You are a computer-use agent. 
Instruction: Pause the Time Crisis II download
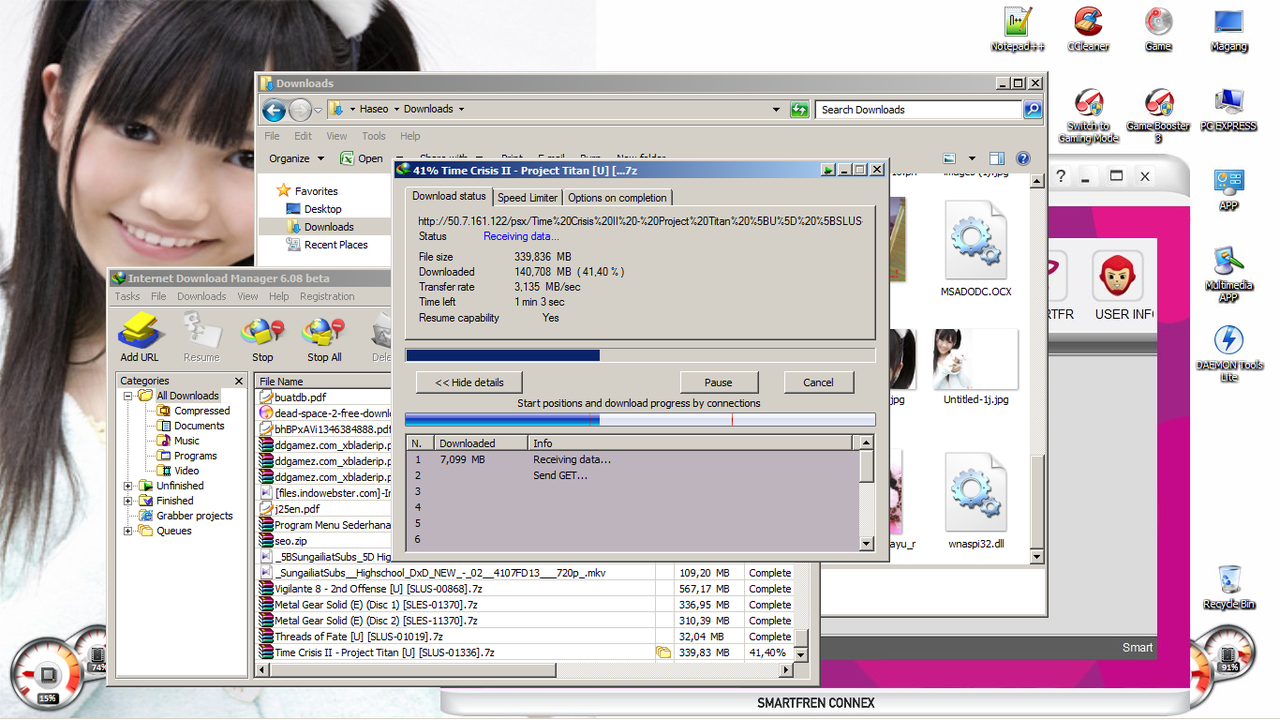(x=718, y=382)
